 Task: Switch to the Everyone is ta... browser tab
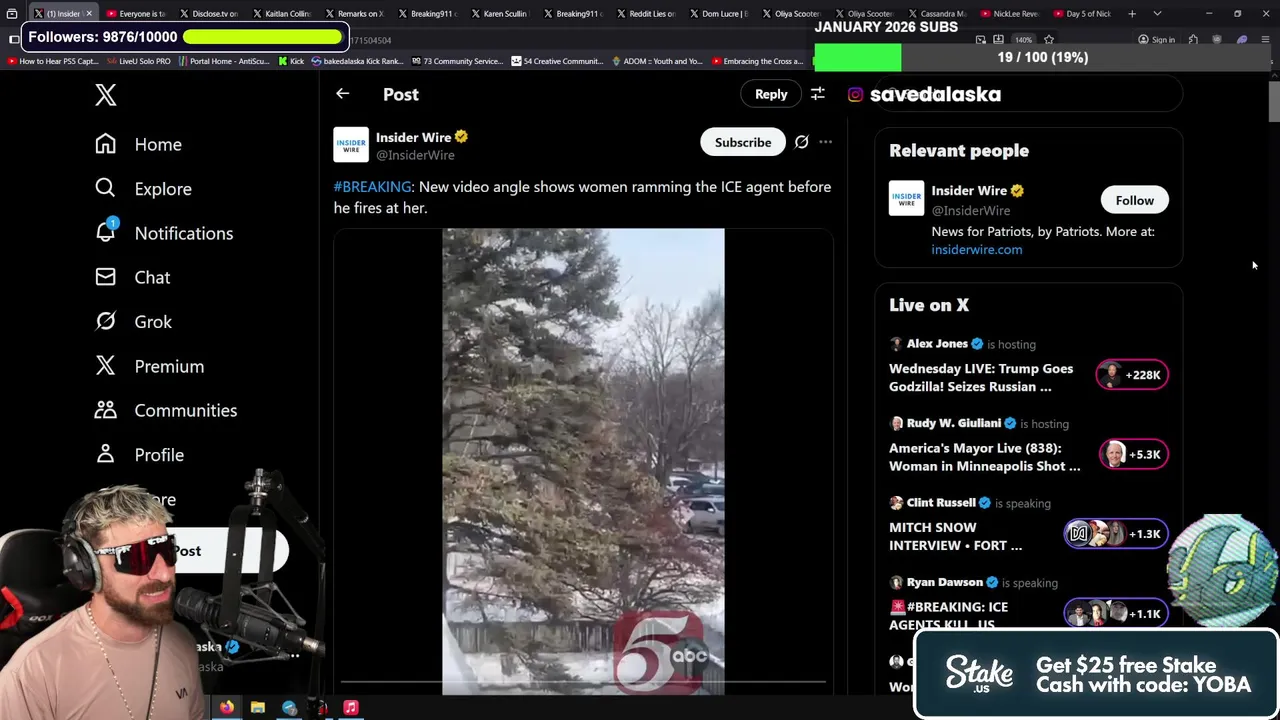tap(137, 14)
